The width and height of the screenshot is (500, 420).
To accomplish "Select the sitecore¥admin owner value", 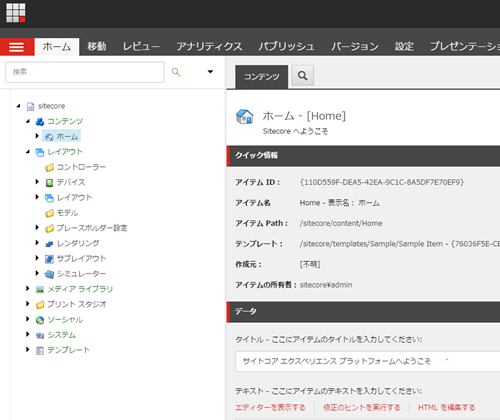I will click(326, 285).
